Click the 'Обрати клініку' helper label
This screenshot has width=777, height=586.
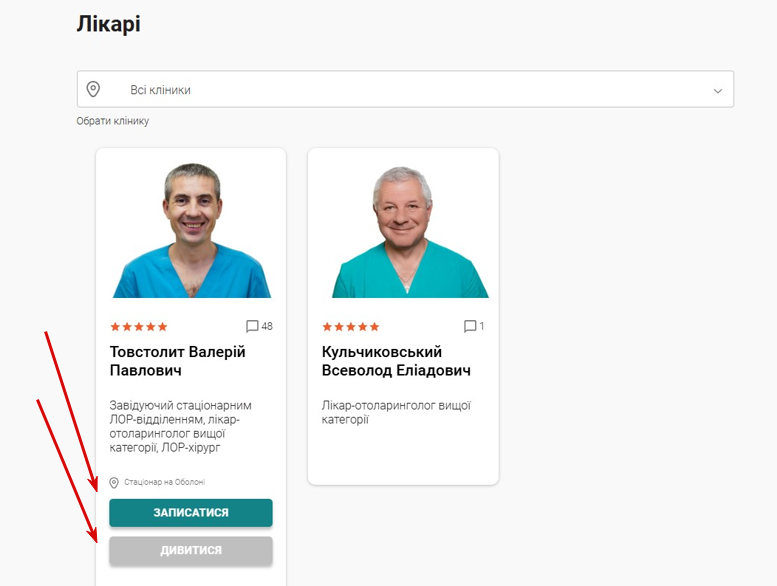[112, 121]
